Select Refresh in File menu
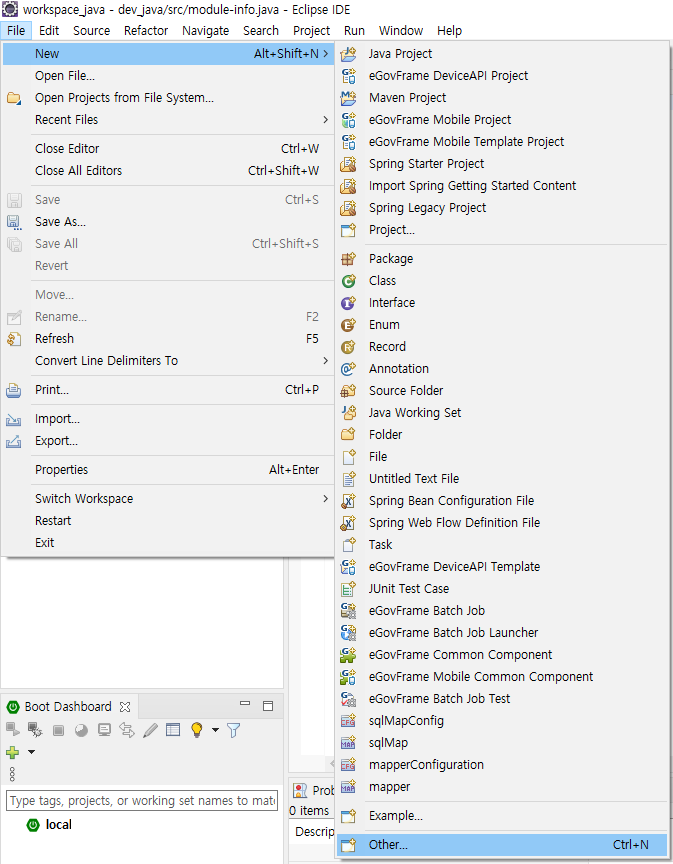This screenshot has width=673, height=864. coord(168,339)
